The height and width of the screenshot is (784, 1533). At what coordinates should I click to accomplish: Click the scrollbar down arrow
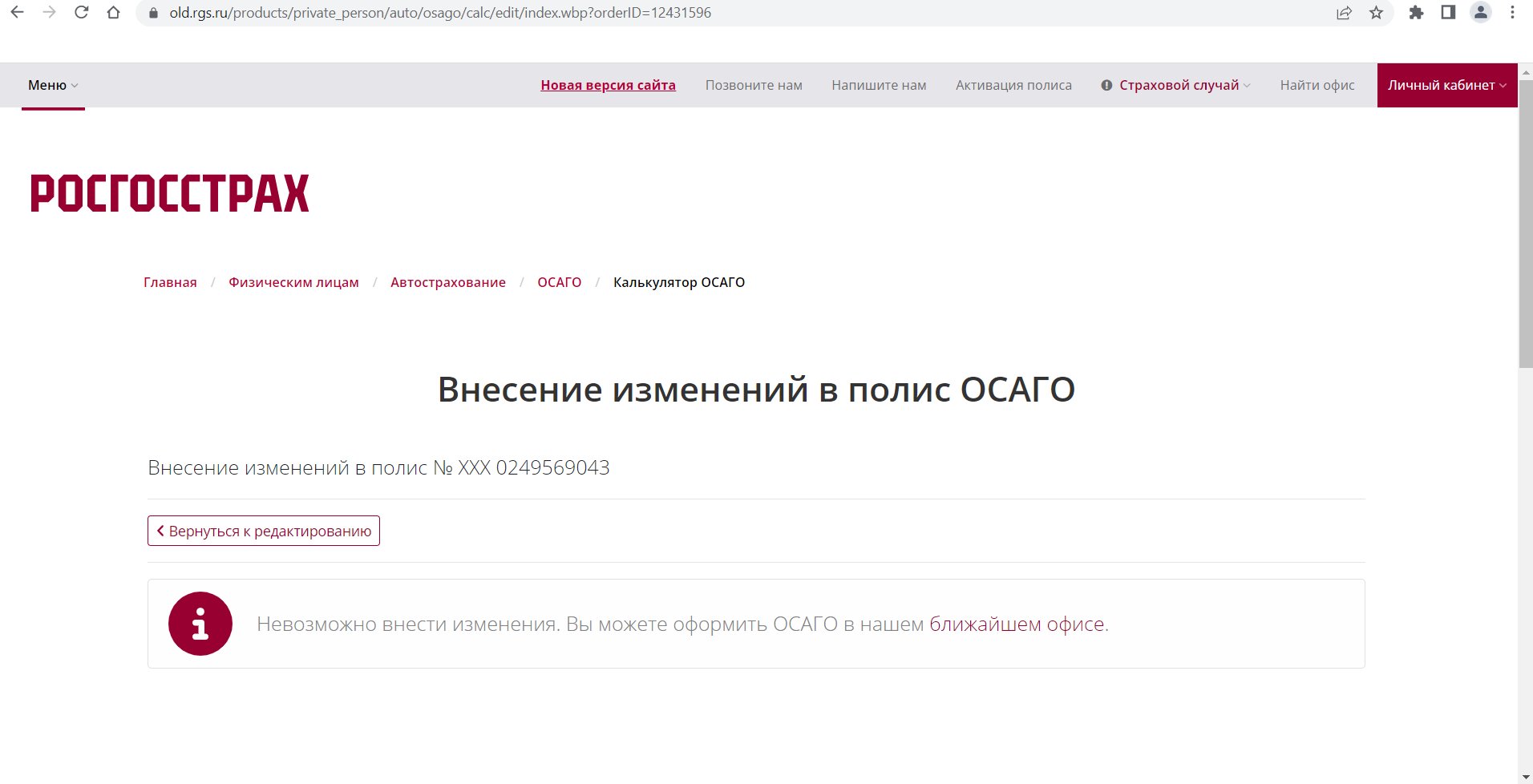[x=1526, y=778]
